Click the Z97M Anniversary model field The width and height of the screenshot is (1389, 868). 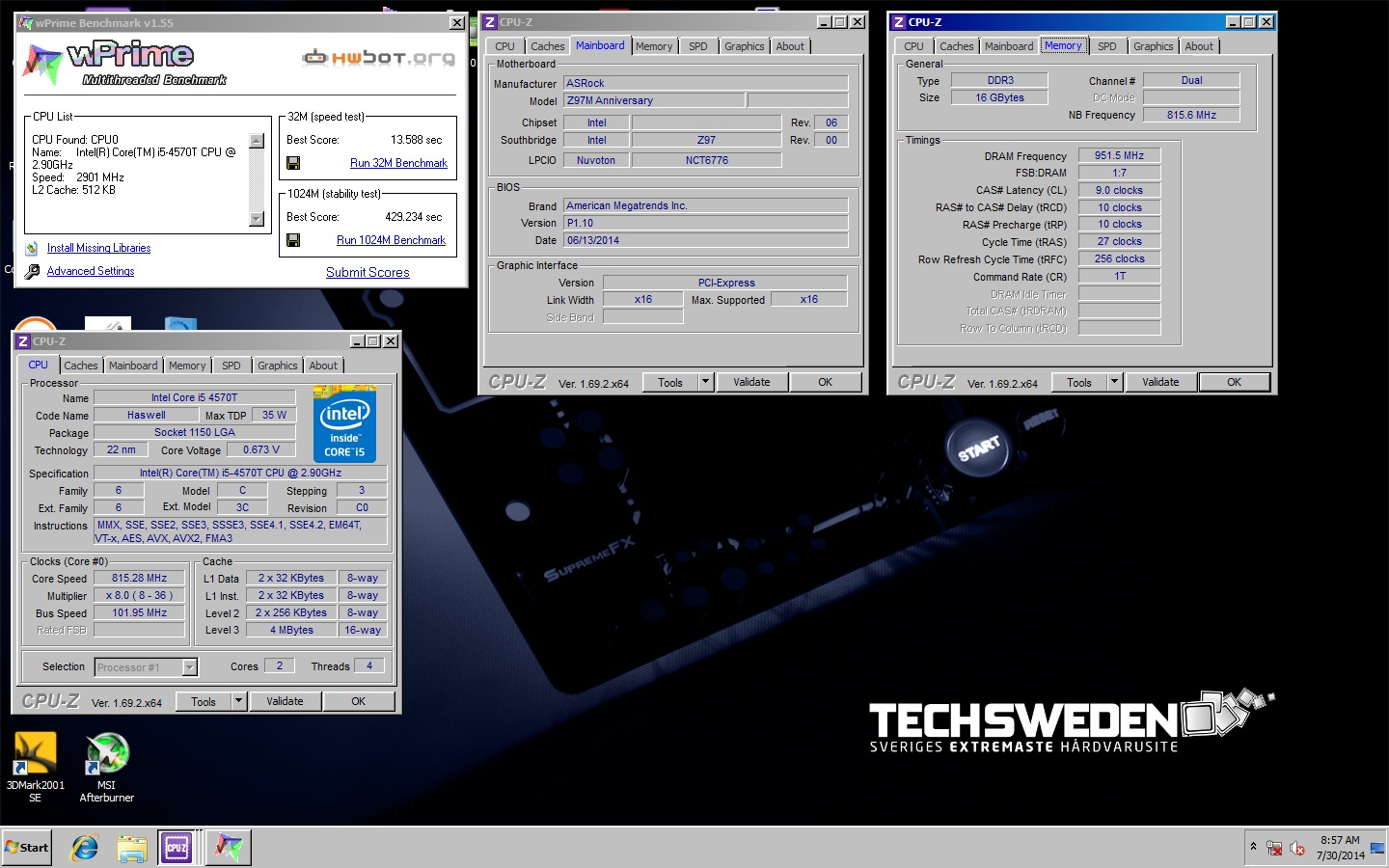coord(654,100)
